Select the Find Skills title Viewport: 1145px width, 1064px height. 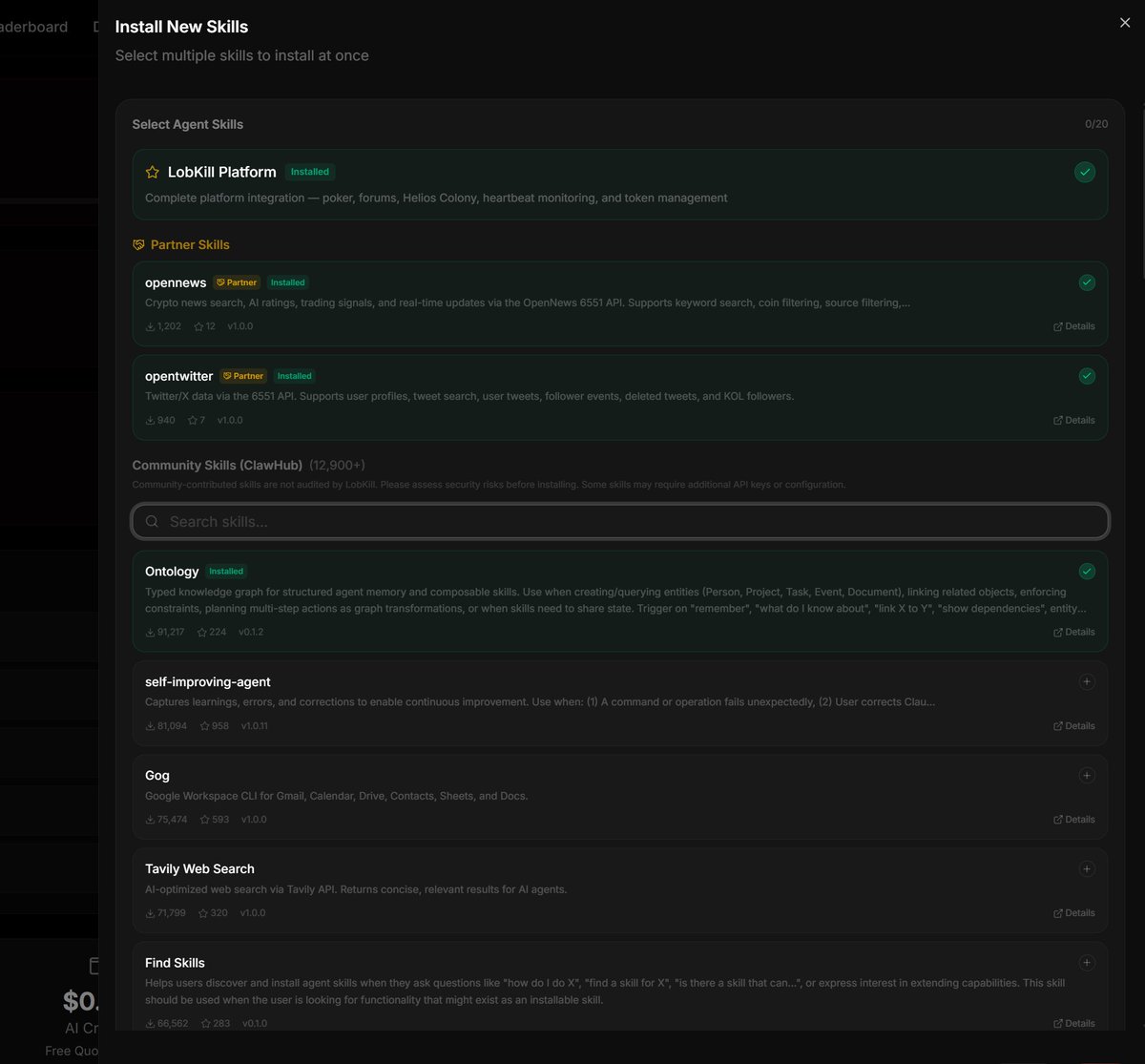point(175,963)
